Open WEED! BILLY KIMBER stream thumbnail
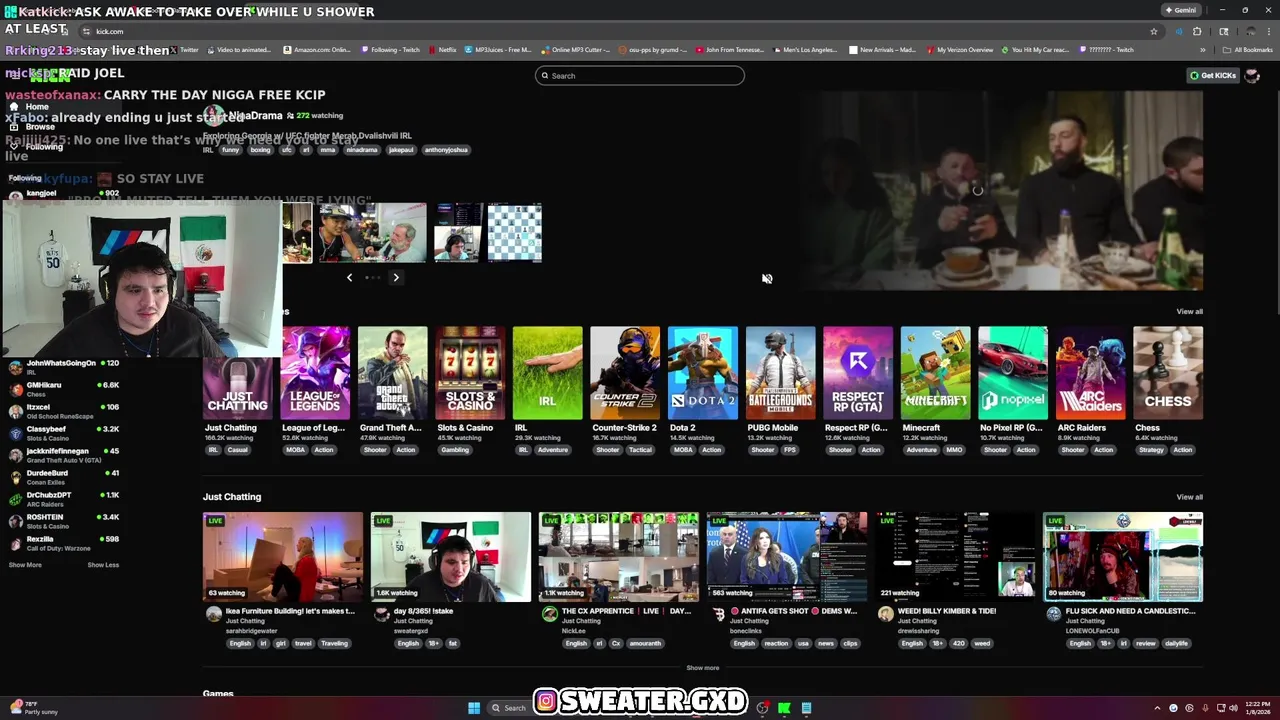Image resolution: width=1280 pixels, height=720 pixels. pos(955,557)
